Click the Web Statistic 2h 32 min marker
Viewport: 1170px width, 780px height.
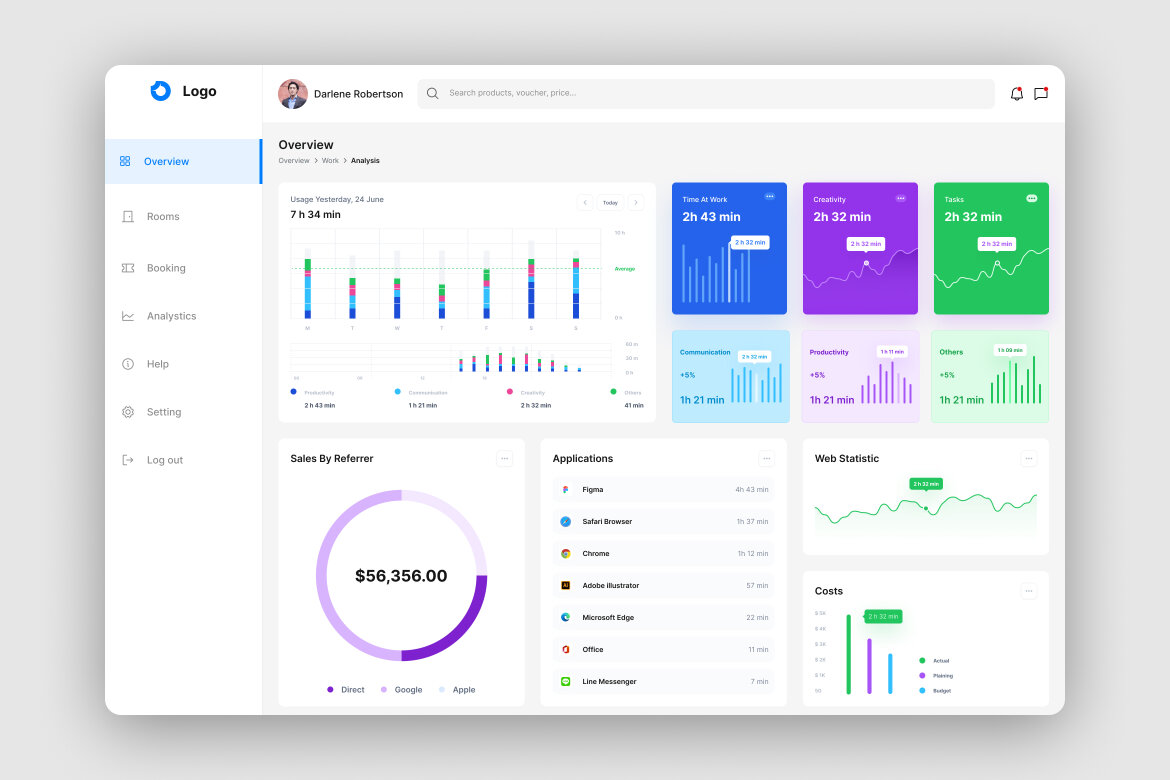[x=926, y=484]
